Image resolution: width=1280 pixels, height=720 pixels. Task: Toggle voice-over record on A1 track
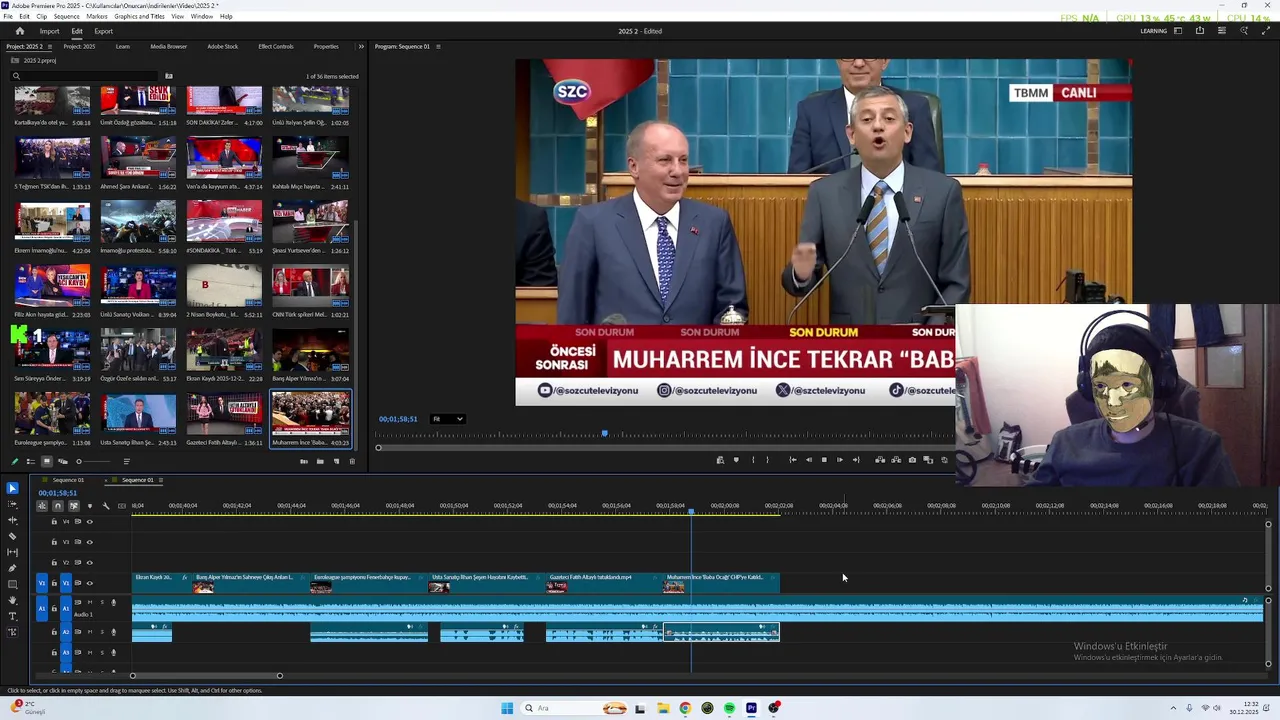click(x=113, y=602)
